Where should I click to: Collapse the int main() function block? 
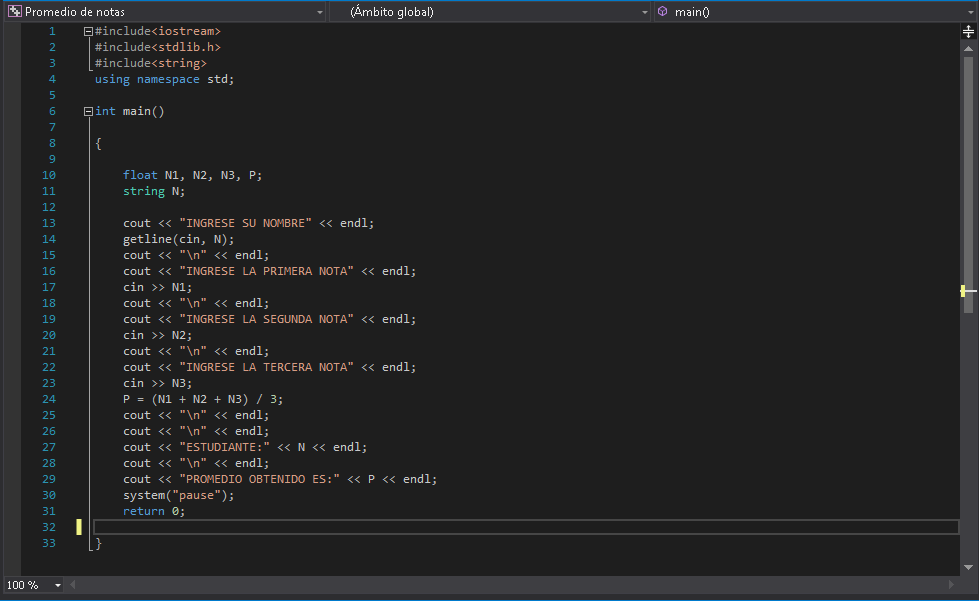88,111
